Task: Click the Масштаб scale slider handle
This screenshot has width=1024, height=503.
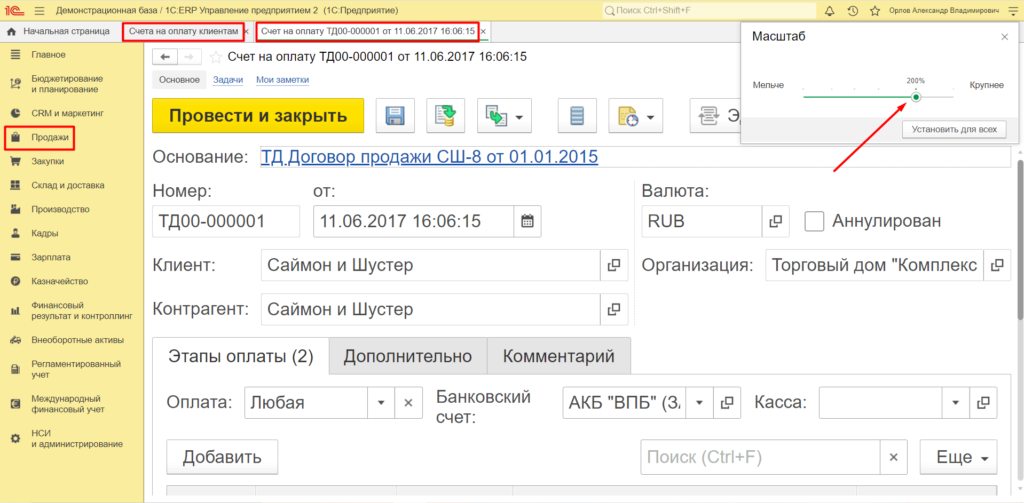Action: coord(916,97)
